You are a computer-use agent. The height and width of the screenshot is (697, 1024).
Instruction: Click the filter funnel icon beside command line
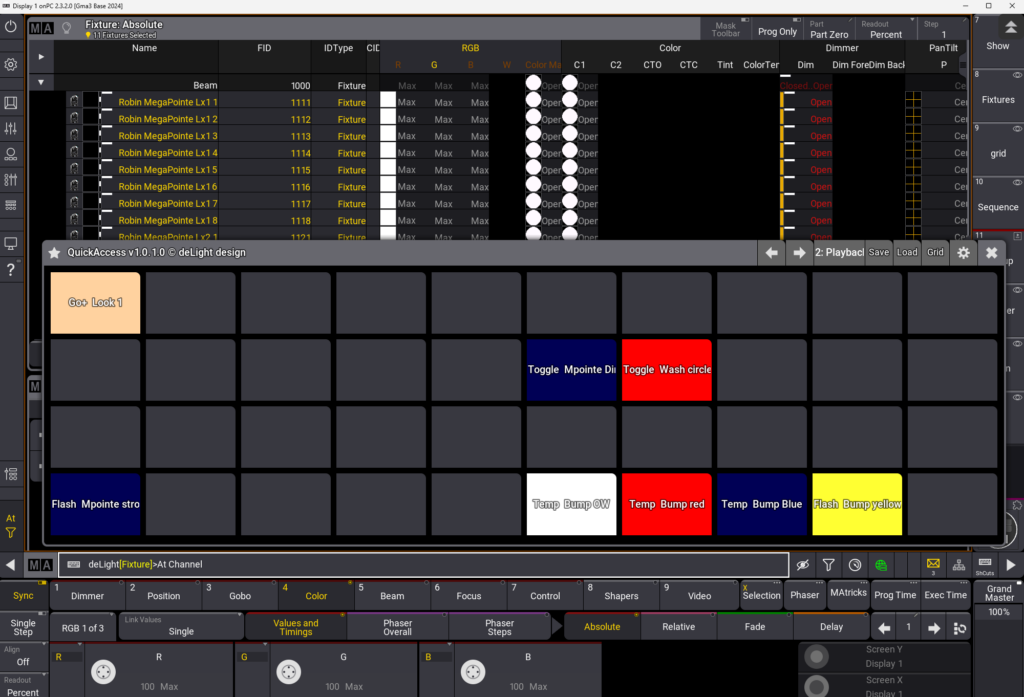828,565
